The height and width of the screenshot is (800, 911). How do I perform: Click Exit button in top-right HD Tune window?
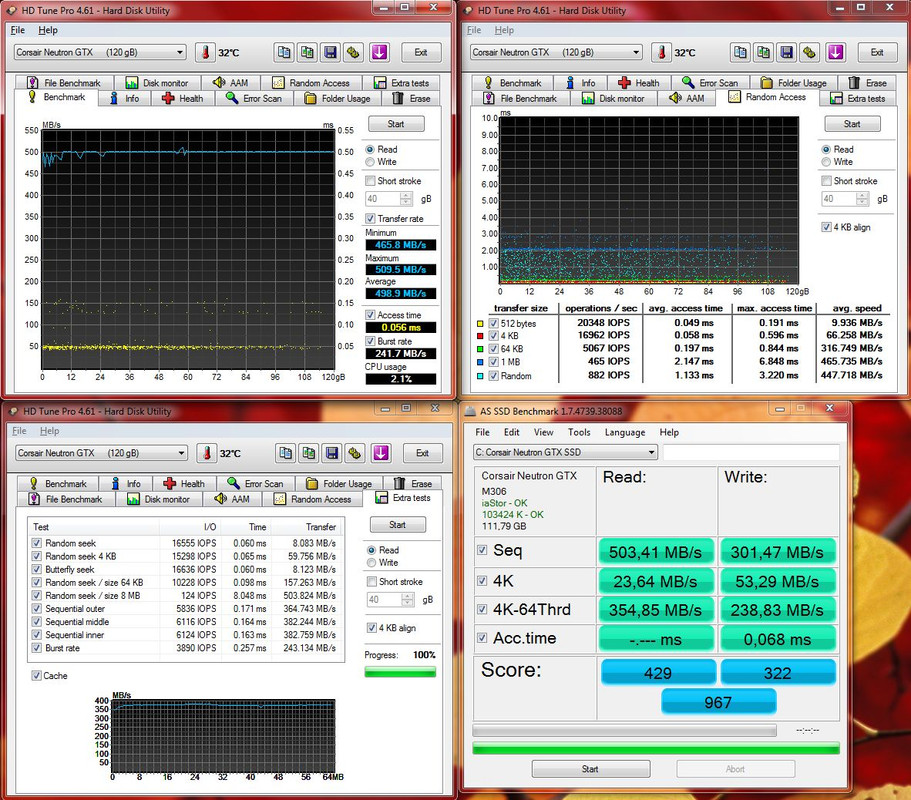(877, 52)
